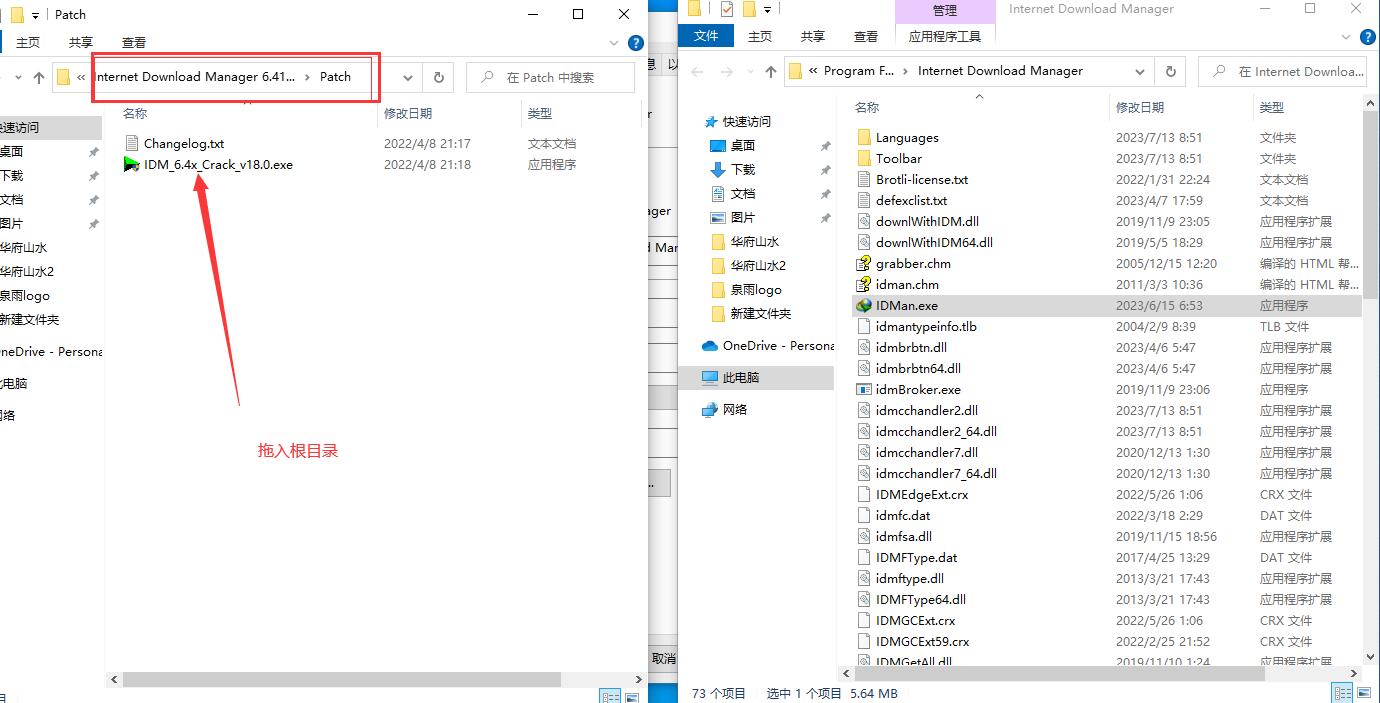This screenshot has height=703, width=1380.
Task: Switch to details view in Patch window
Action: coord(608,696)
